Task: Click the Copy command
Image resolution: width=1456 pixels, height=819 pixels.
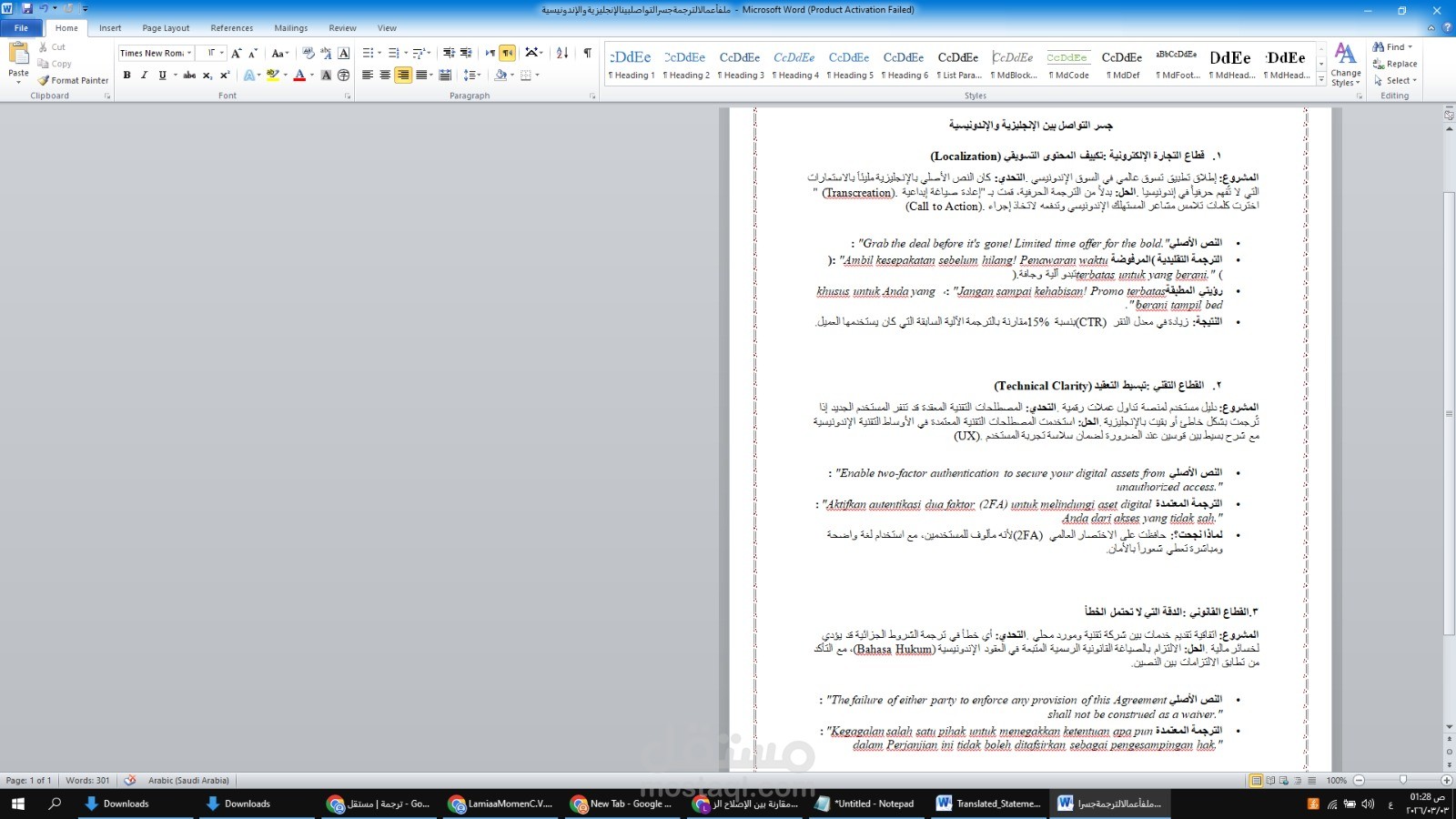Action: pyautogui.click(x=55, y=64)
